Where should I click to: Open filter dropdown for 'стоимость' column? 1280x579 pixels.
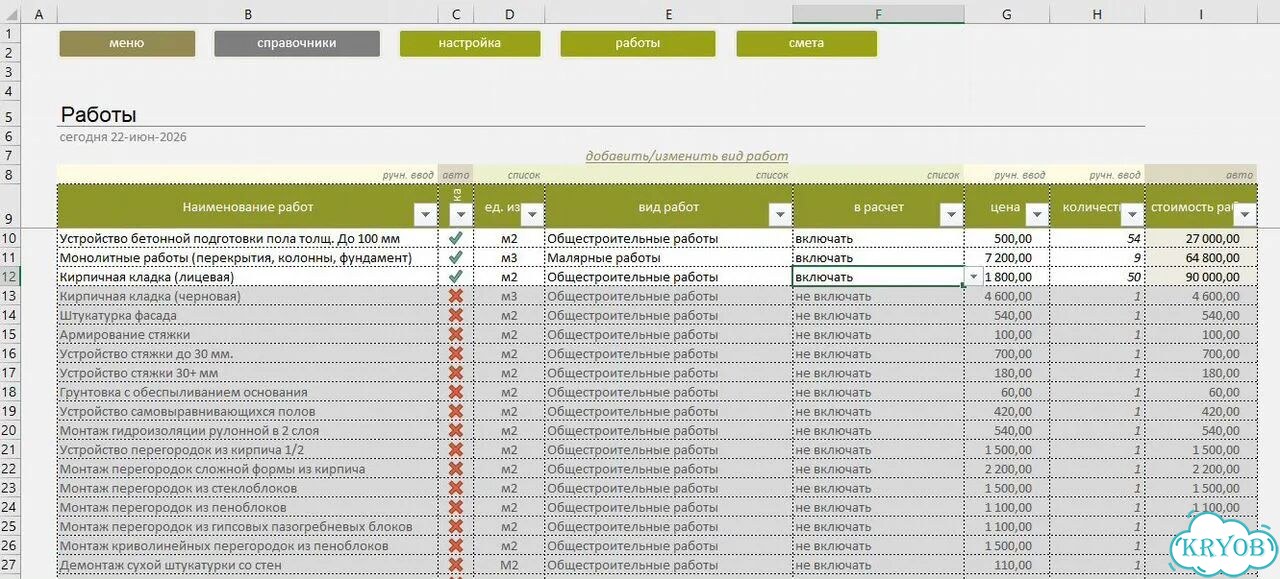[1245, 214]
